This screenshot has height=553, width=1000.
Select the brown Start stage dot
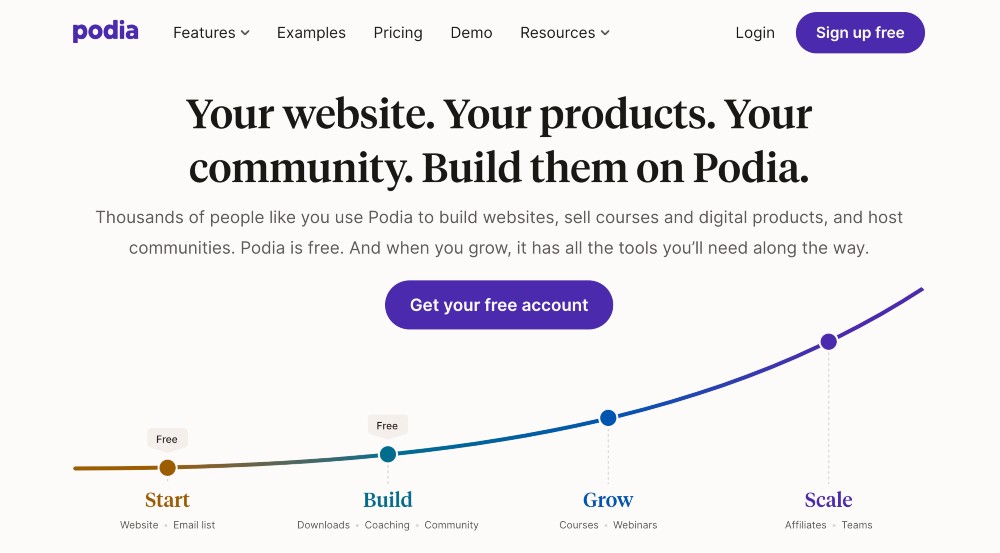tap(167, 467)
